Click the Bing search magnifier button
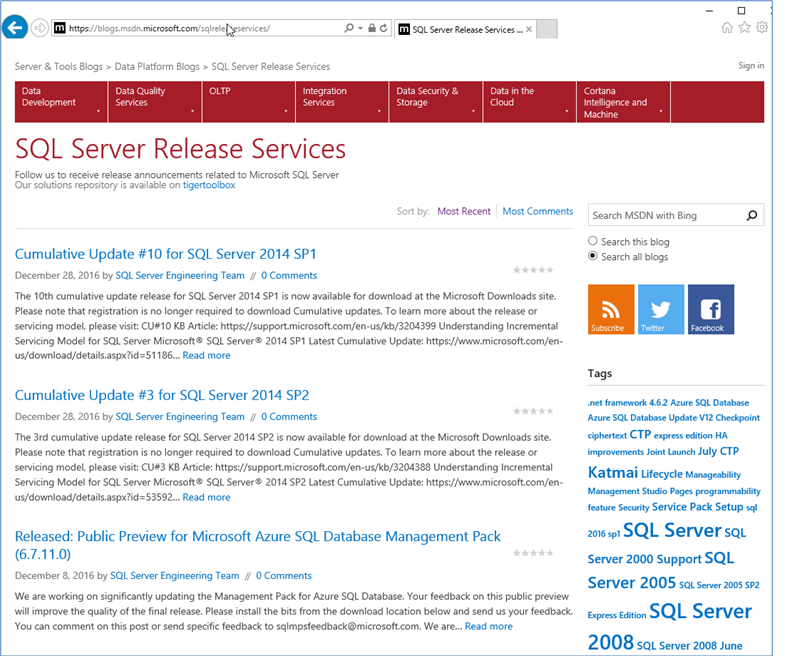Viewport: 800px width, 657px height. pyautogui.click(x=752, y=215)
